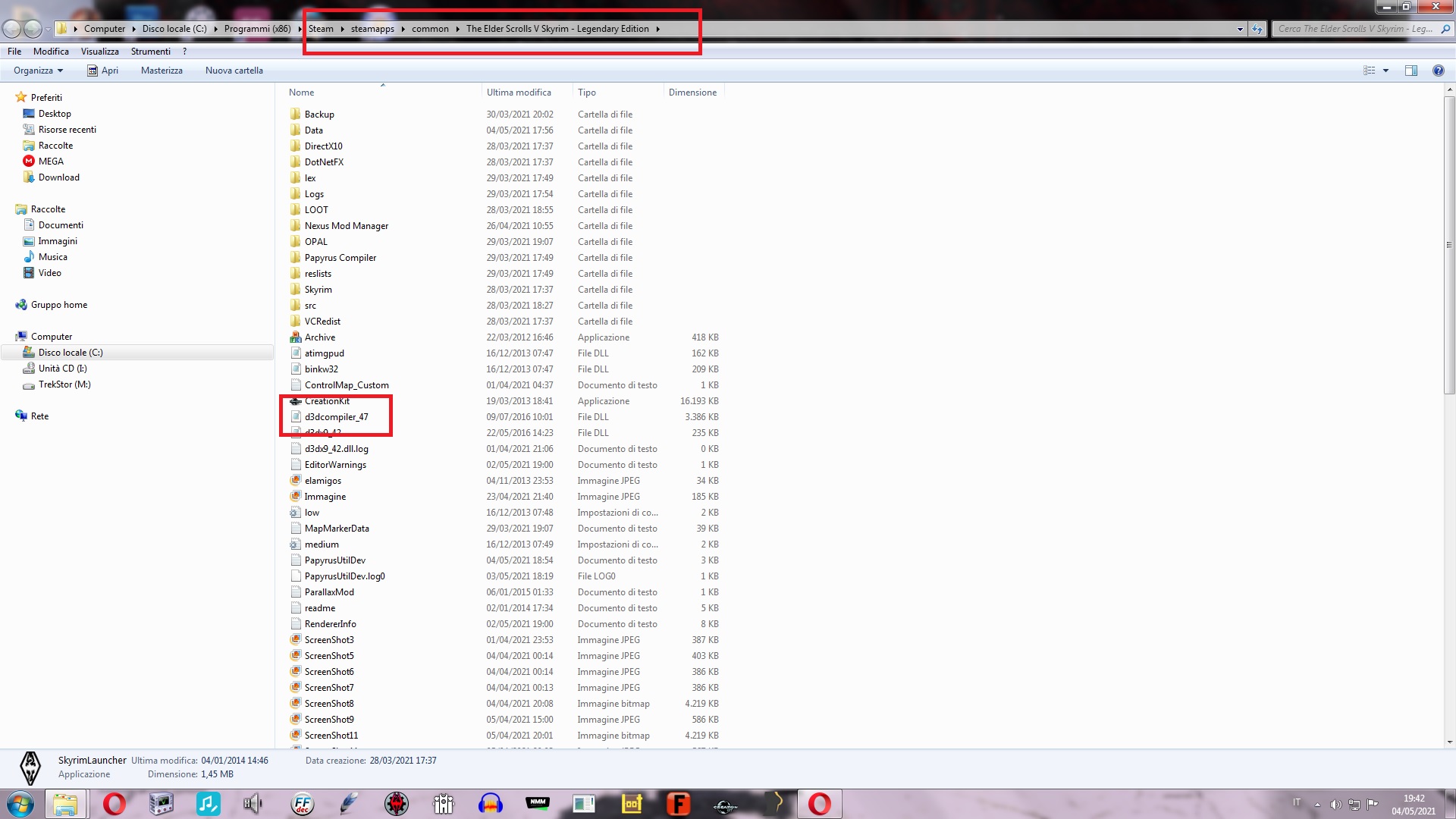1456x819 pixels.
Task: Toggle the preview pane icon
Action: coord(1410,71)
